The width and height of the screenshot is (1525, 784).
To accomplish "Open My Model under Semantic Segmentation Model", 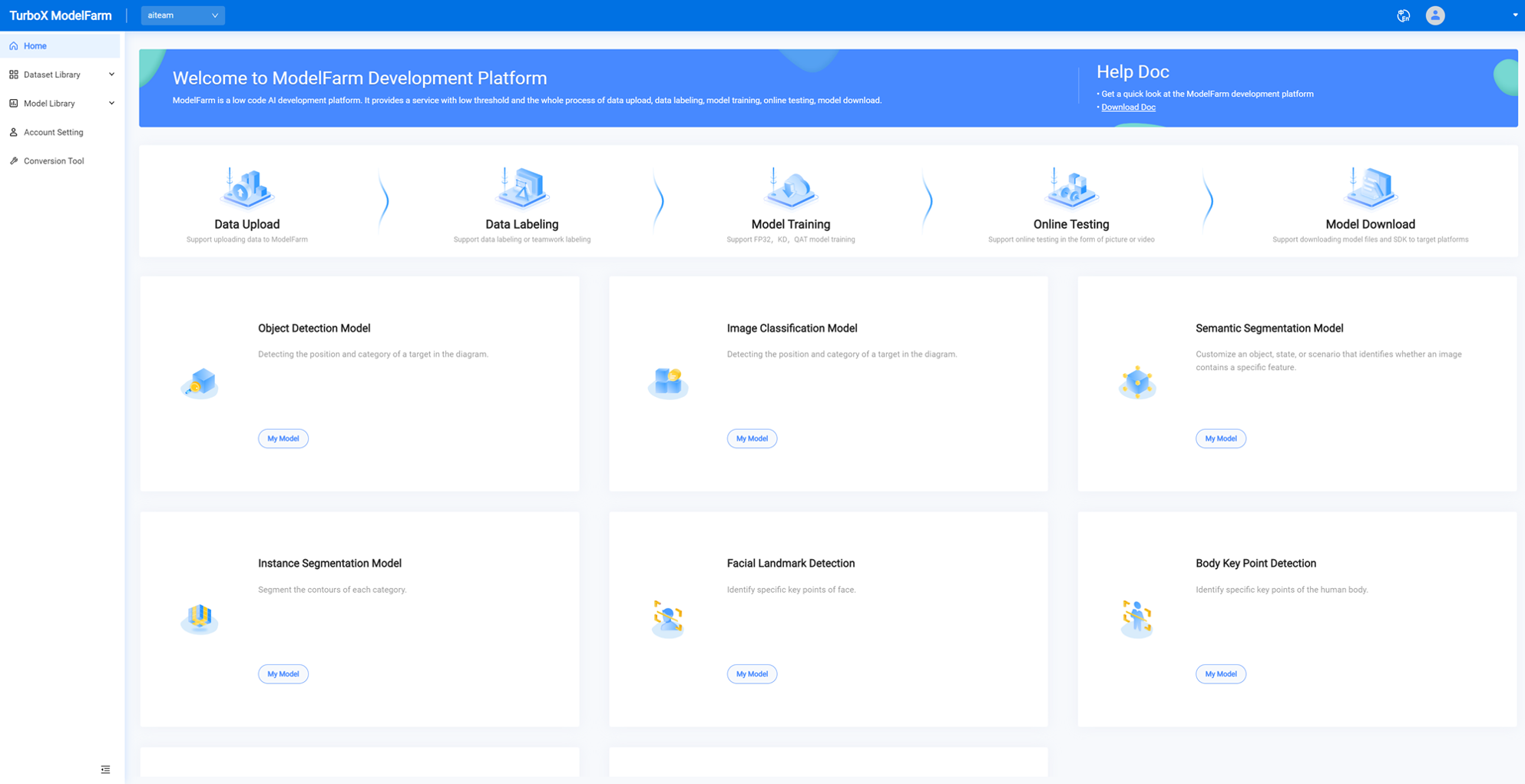I will coord(1221,438).
